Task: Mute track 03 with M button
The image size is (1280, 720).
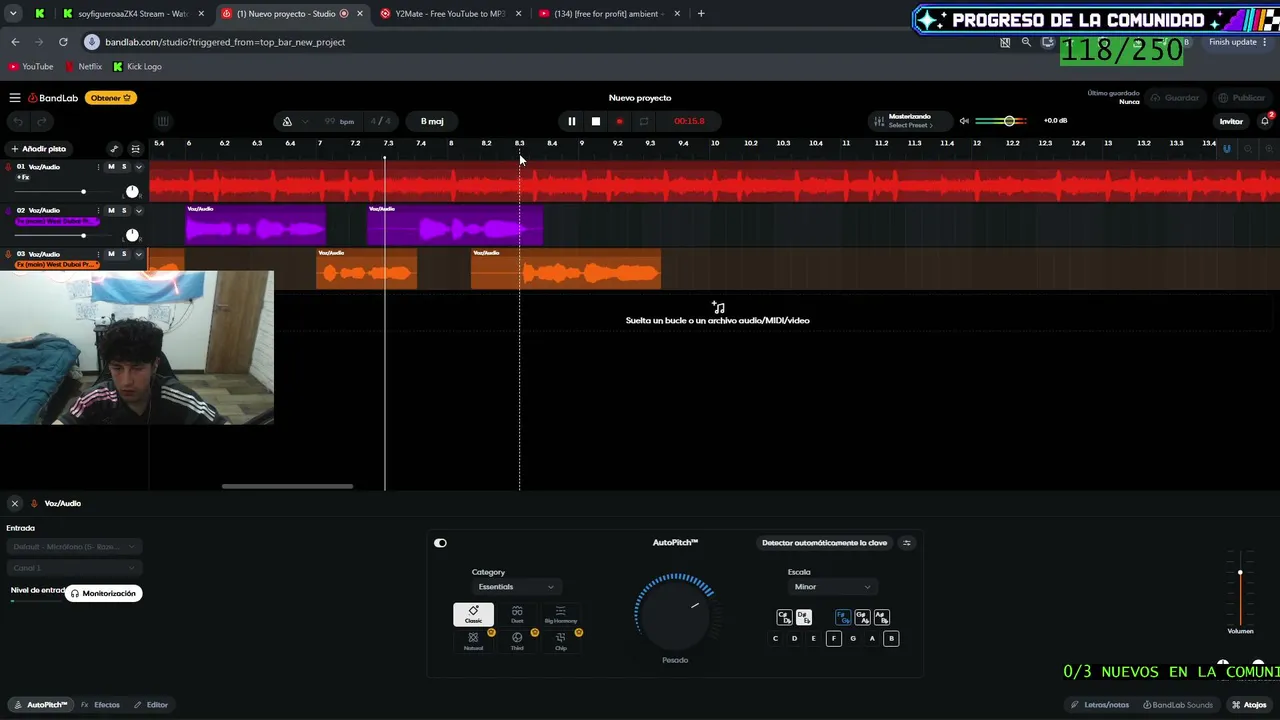Action: (x=111, y=254)
